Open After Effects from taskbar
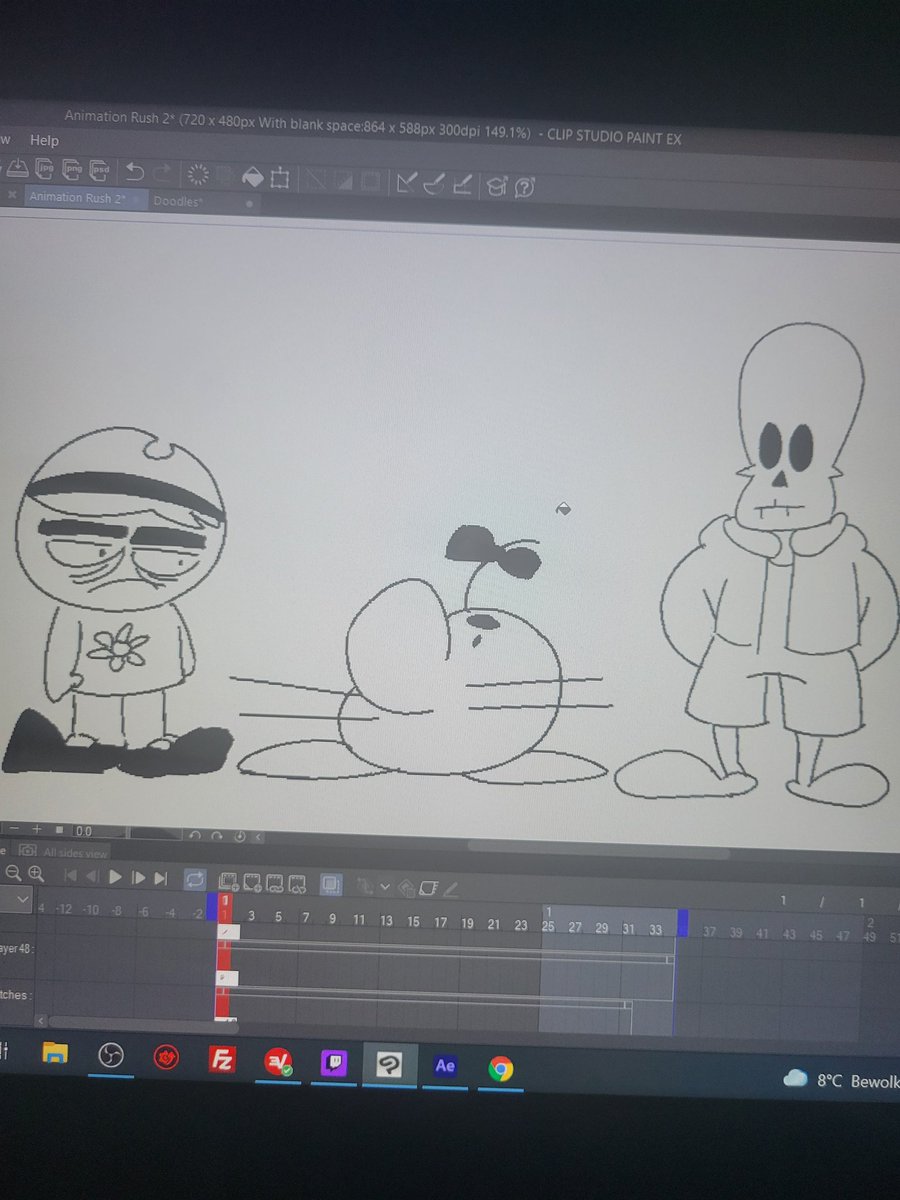The width and height of the screenshot is (900, 1200). coord(445,1066)
